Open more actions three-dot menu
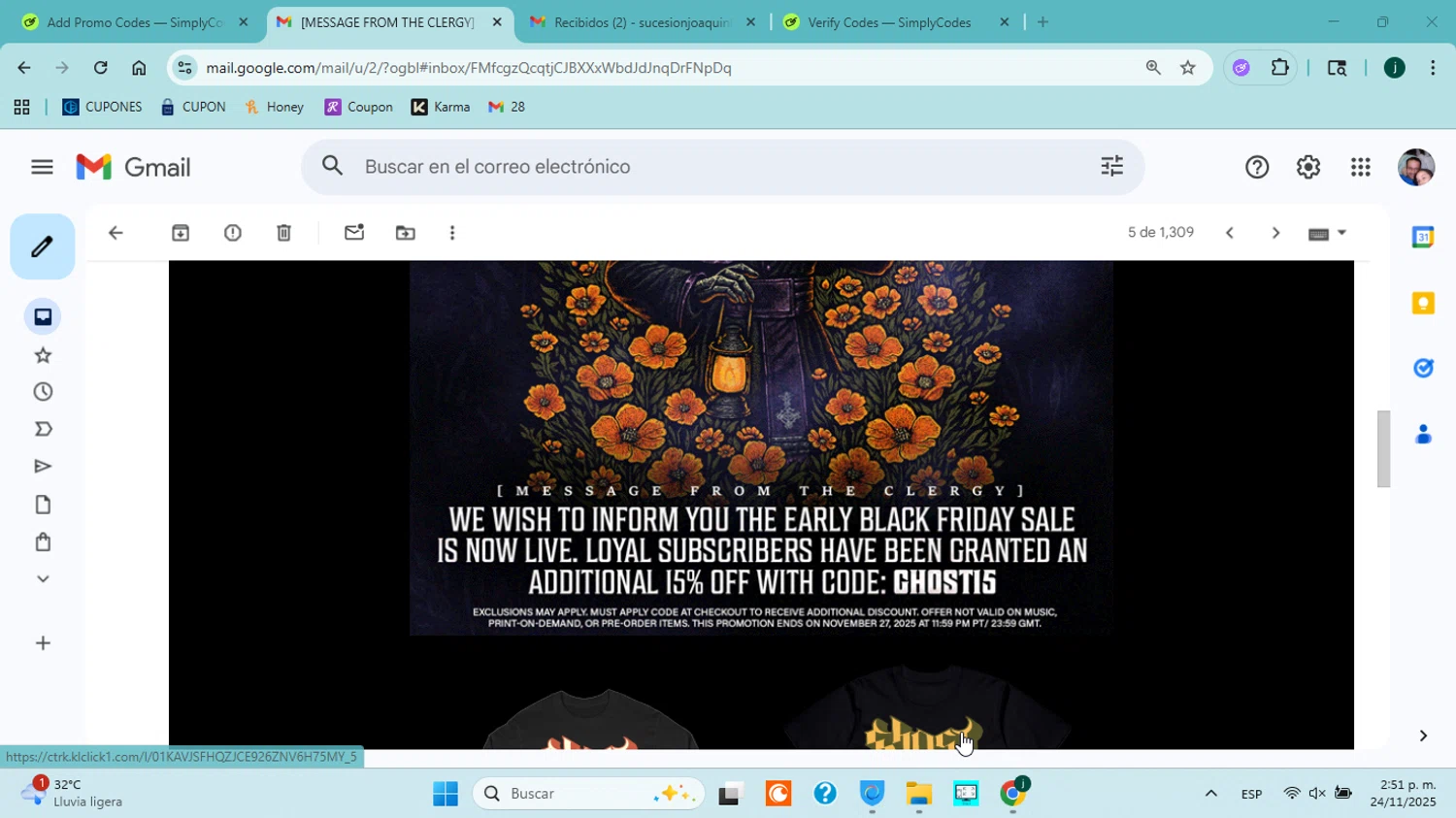Viewport: 1456px width, 818px height. point(452,233)
